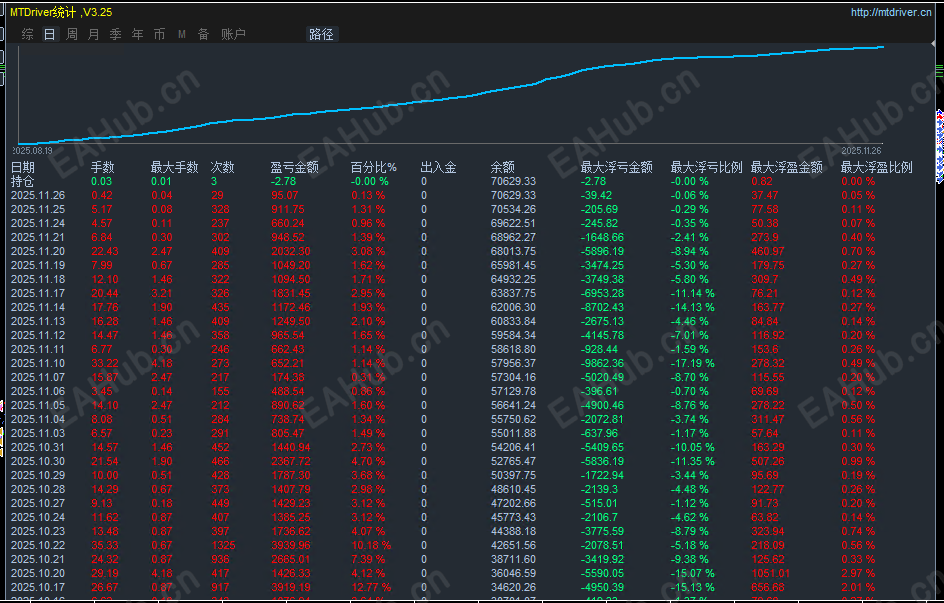The image size is (944, 603).
Task: Click percentage value 12.77 %
Action: 371,587
